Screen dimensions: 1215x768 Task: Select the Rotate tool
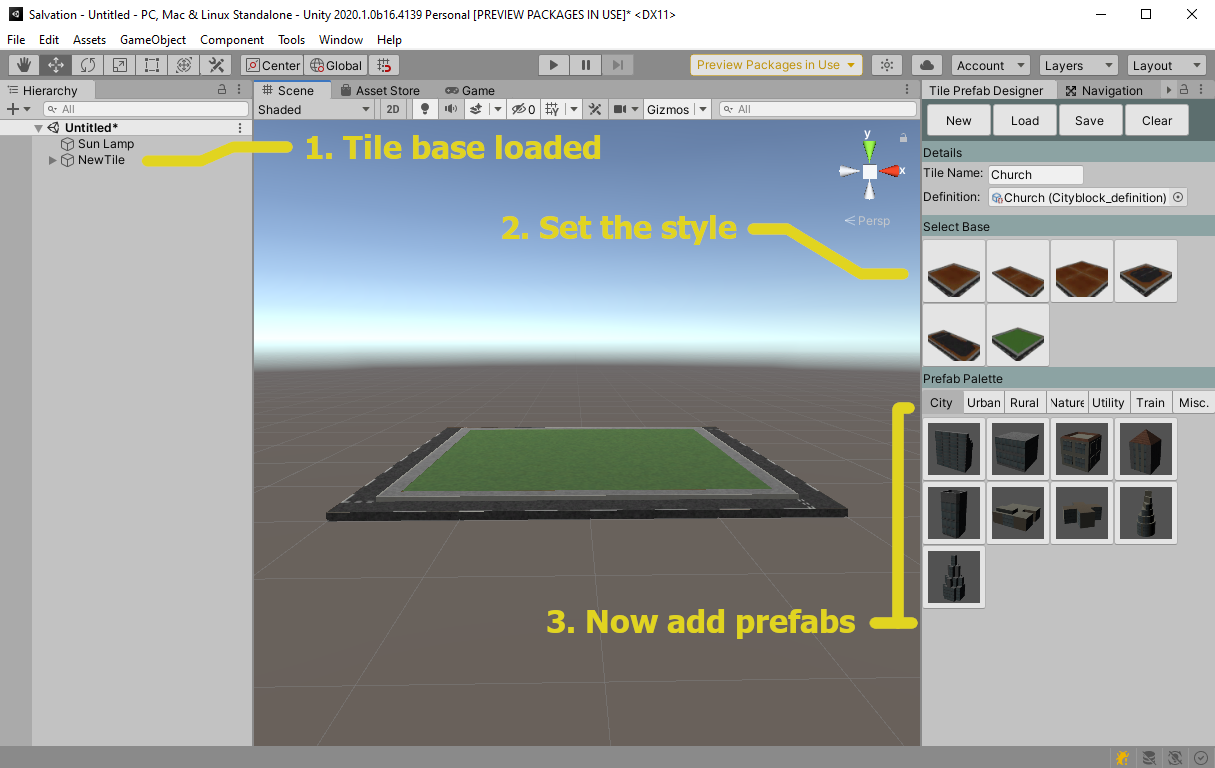88,65
